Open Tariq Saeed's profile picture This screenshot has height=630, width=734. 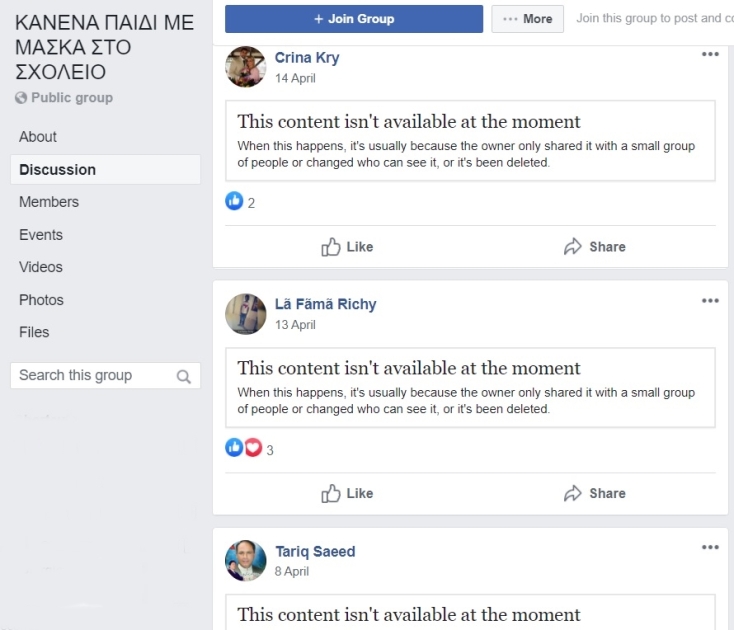pos(246,560)
